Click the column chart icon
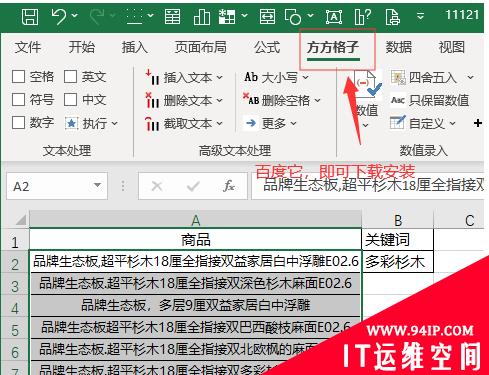The height and width of the screenshot is (375, 489). click(x=202, y=16)
